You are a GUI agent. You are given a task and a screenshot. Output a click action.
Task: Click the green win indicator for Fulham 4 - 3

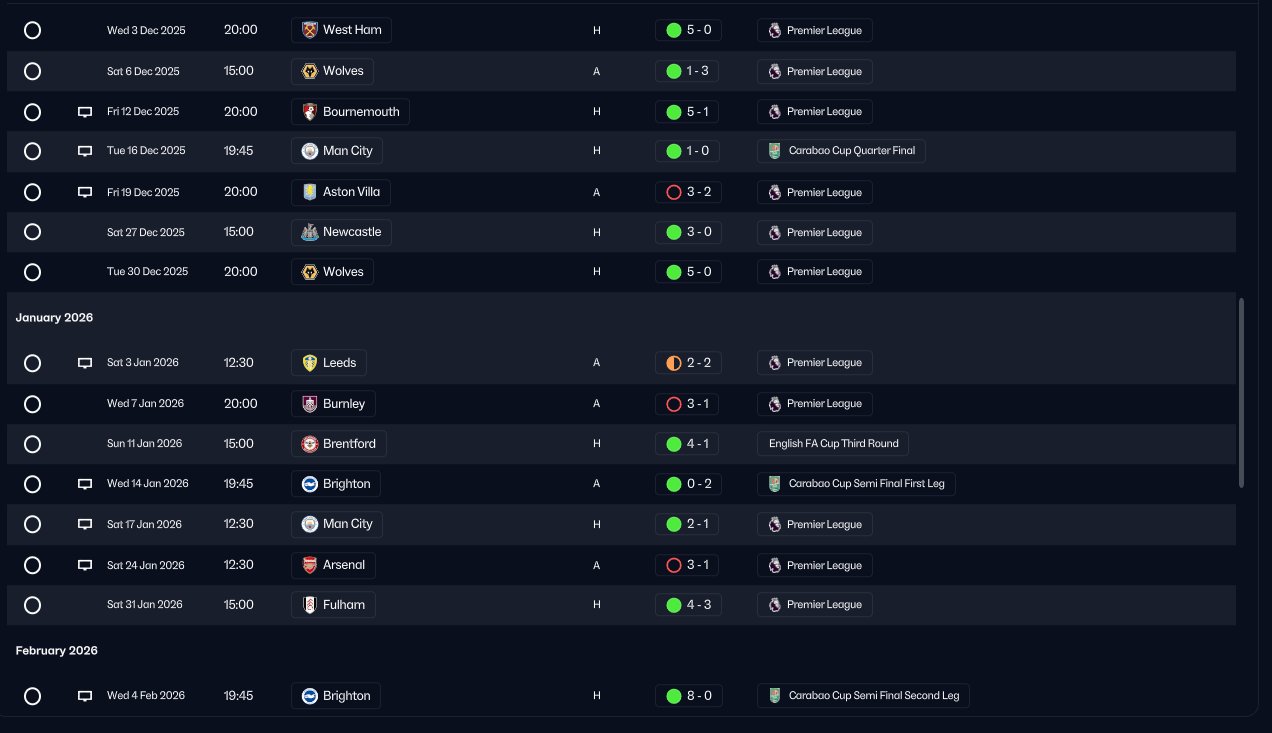tap(673, 605)
